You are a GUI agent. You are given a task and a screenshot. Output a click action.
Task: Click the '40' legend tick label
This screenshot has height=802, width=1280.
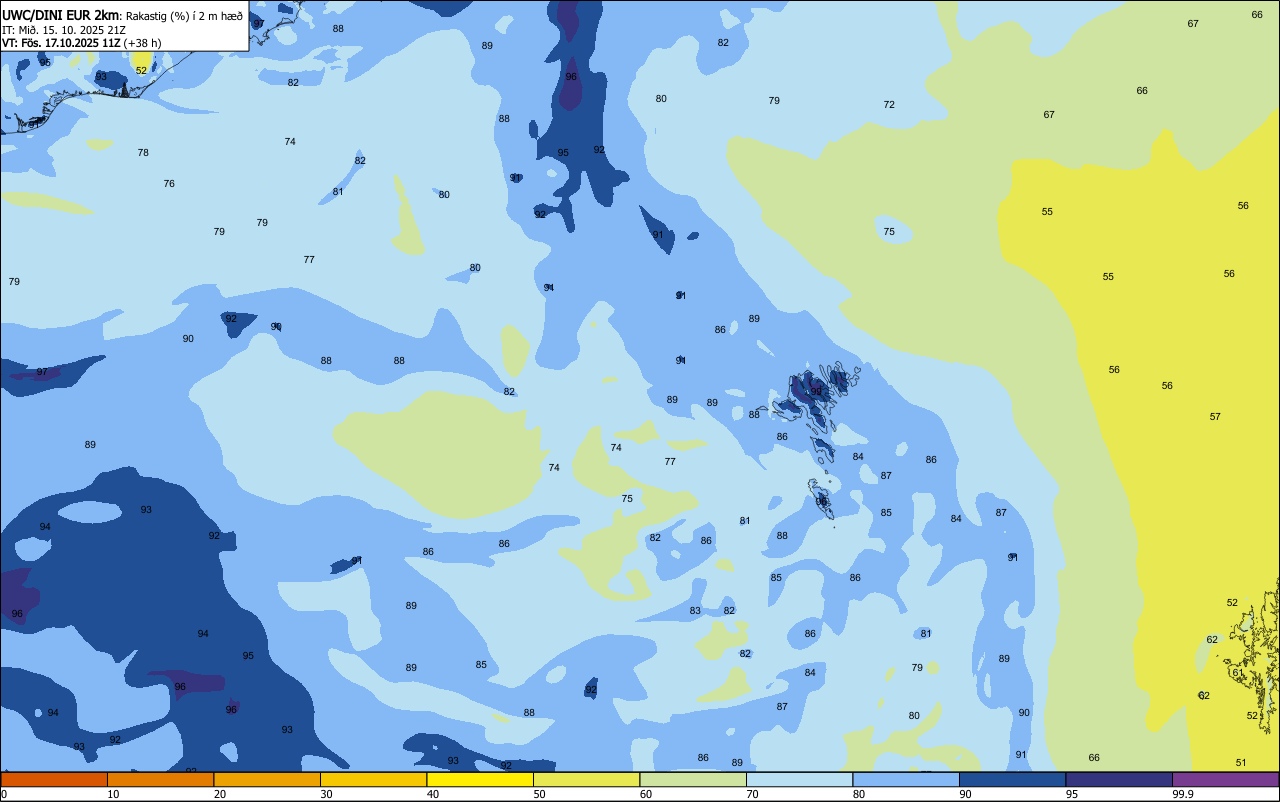coord(432,794)
